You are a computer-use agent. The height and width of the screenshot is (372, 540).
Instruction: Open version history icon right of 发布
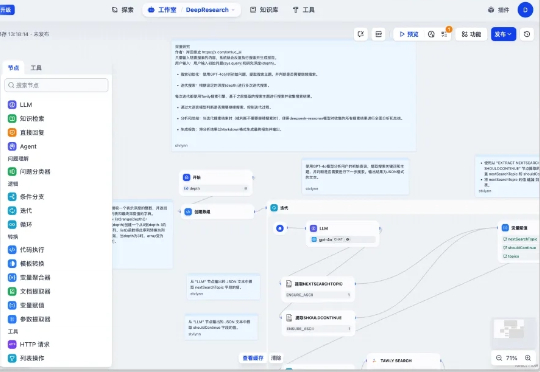tap(527, 34)
